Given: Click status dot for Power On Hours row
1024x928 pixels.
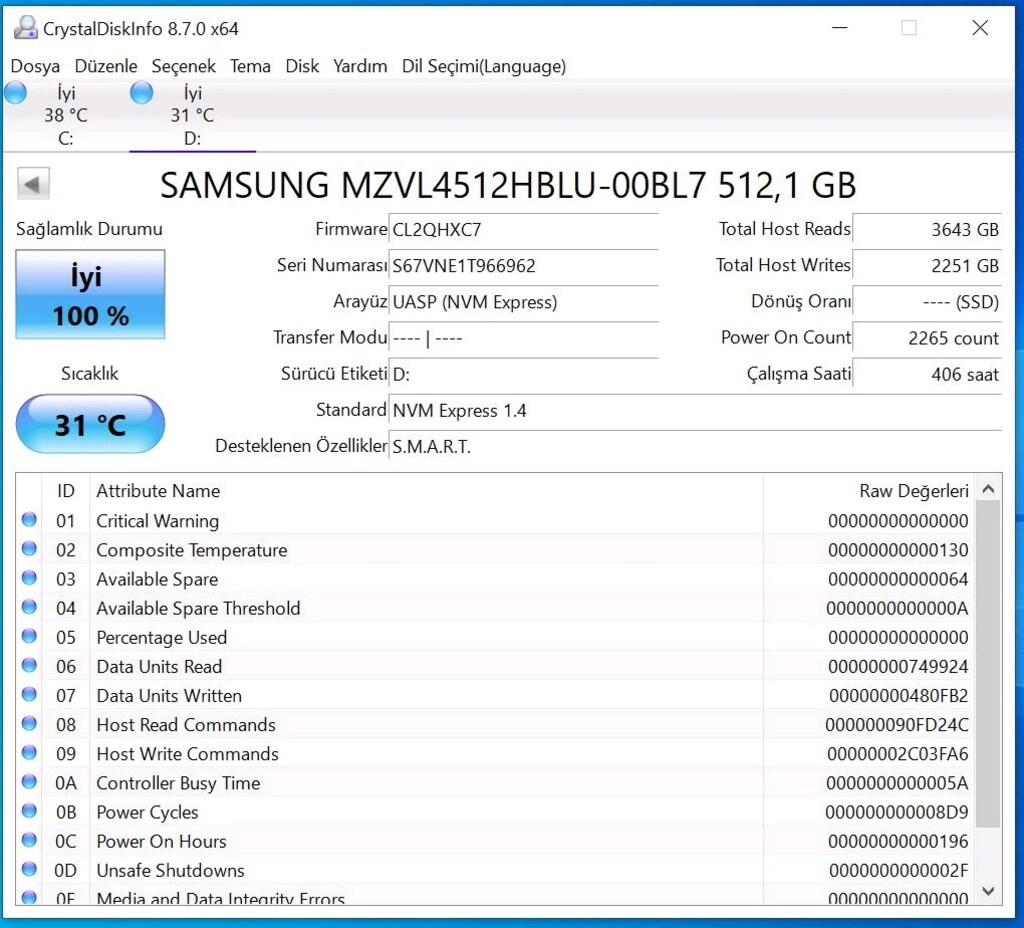Looking at the screenshot, I should point(29,840).
